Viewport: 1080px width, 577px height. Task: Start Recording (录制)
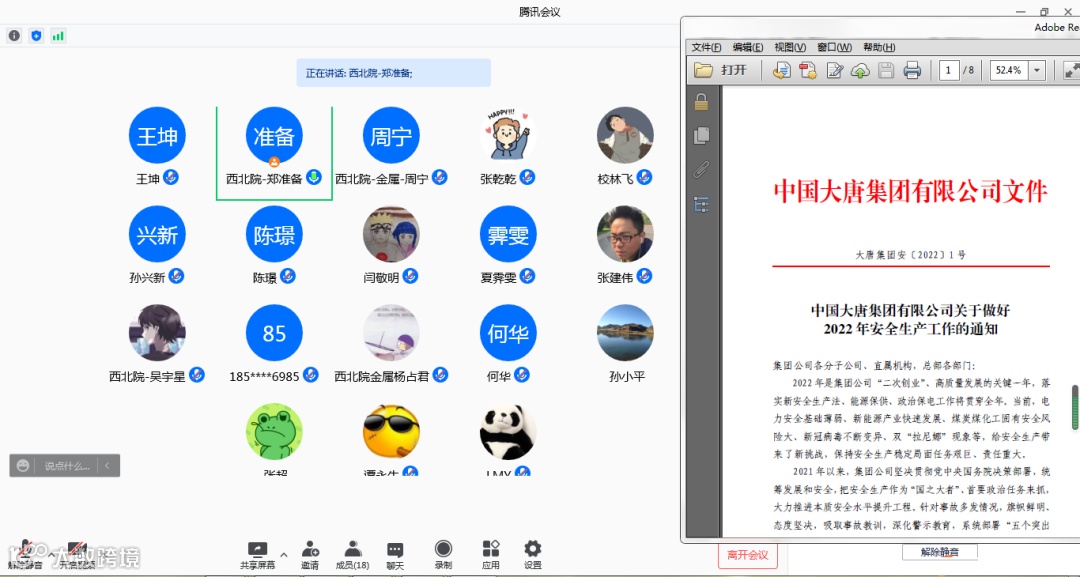(x=443, y=549)
